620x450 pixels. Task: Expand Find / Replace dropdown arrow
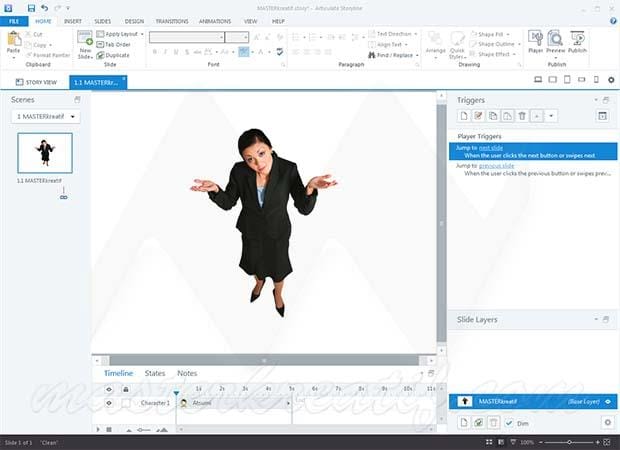click(x=417, y=55)
